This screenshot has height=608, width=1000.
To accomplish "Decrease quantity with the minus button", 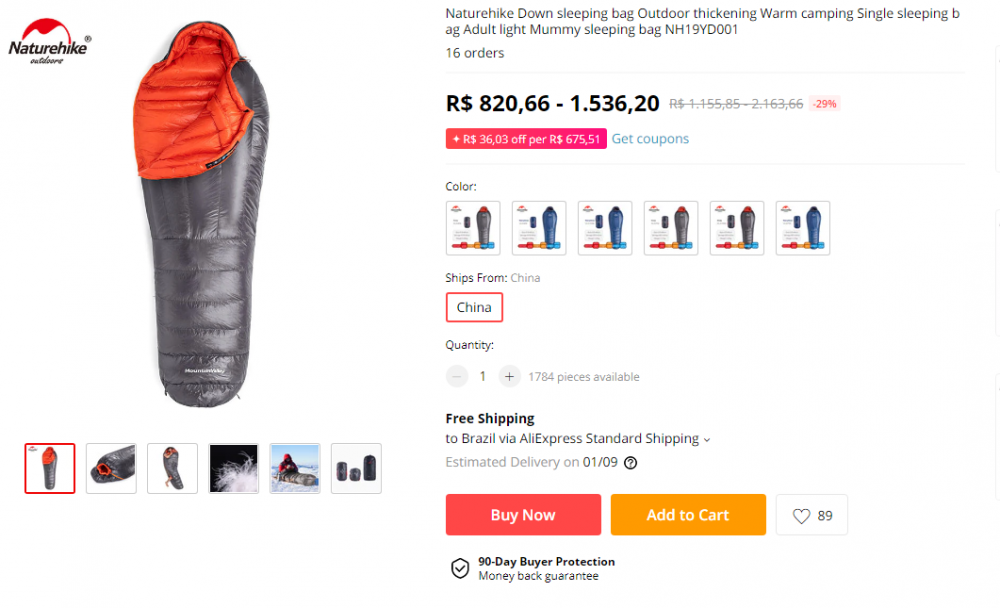I will [457, 377].
